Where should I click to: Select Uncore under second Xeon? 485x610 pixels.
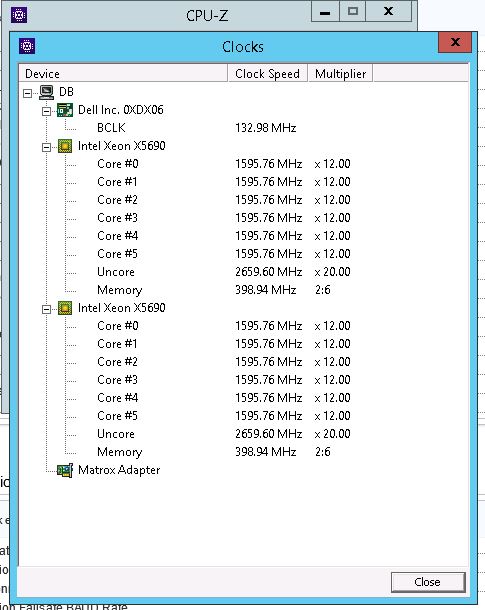[116, 434]
